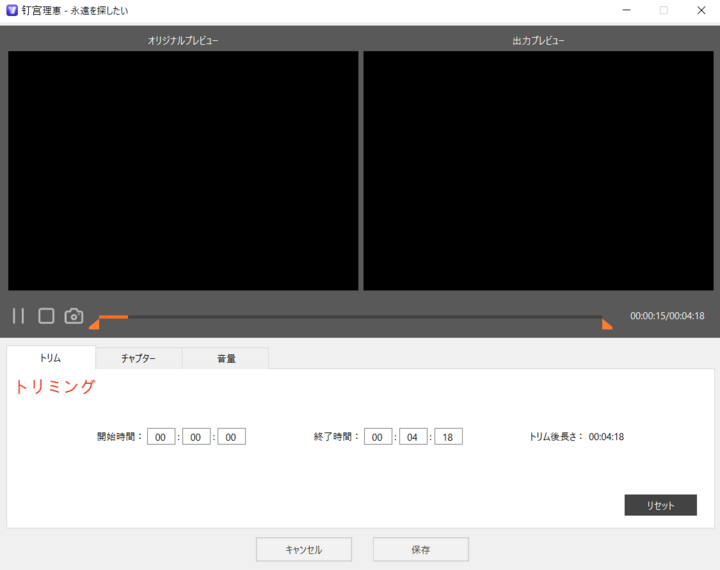Click the orange trim start marker
This screenshot has width=720, height=570.
[95, 324]
